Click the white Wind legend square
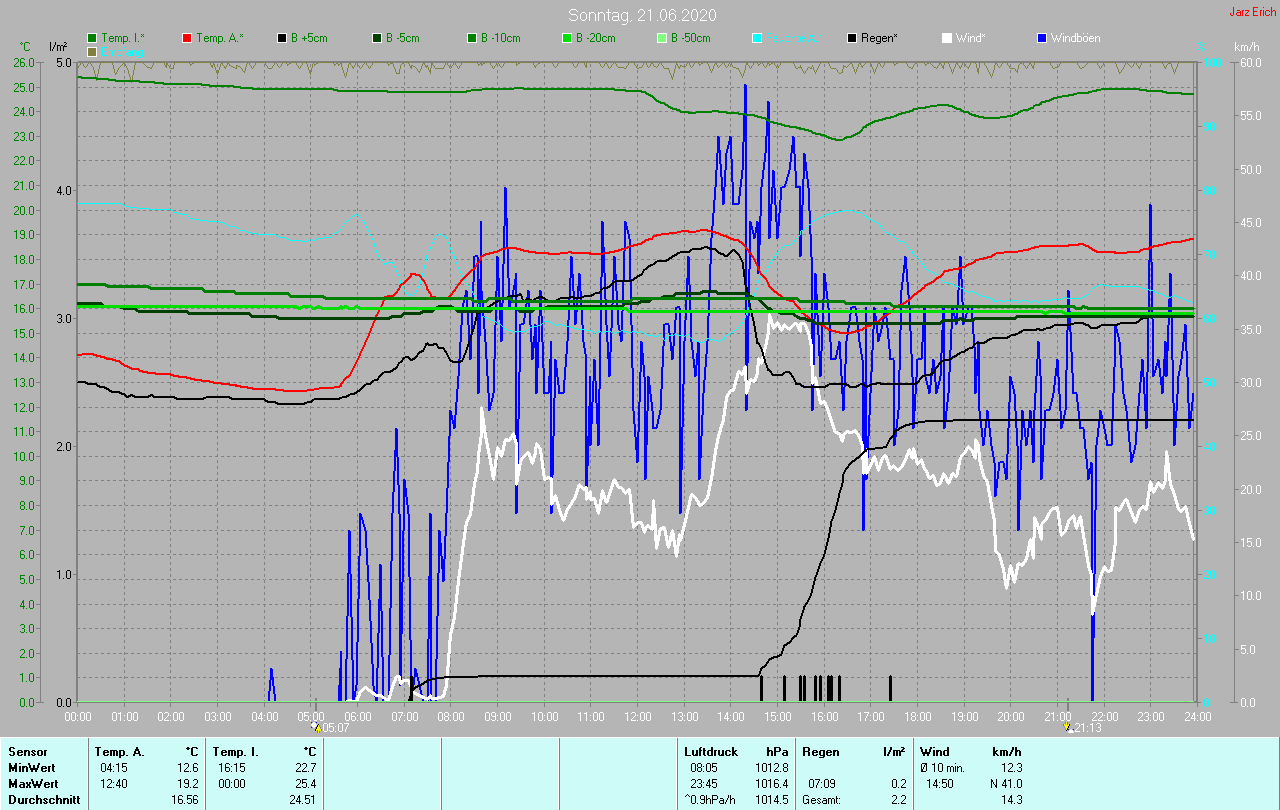This screenshot has height=810, width=1280. pos(947,38)
